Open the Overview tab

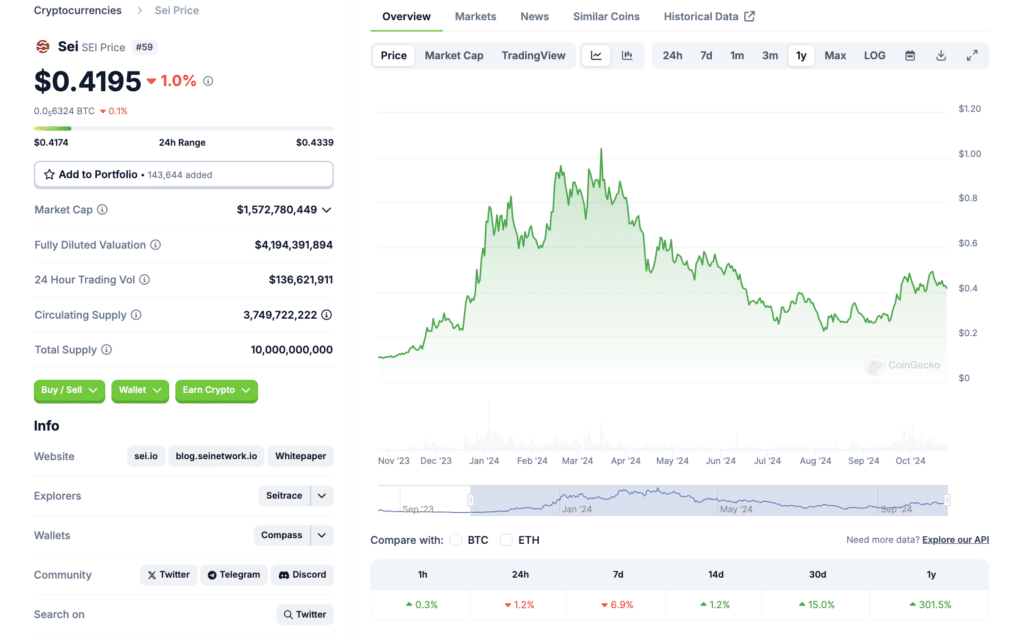point(406,16)
